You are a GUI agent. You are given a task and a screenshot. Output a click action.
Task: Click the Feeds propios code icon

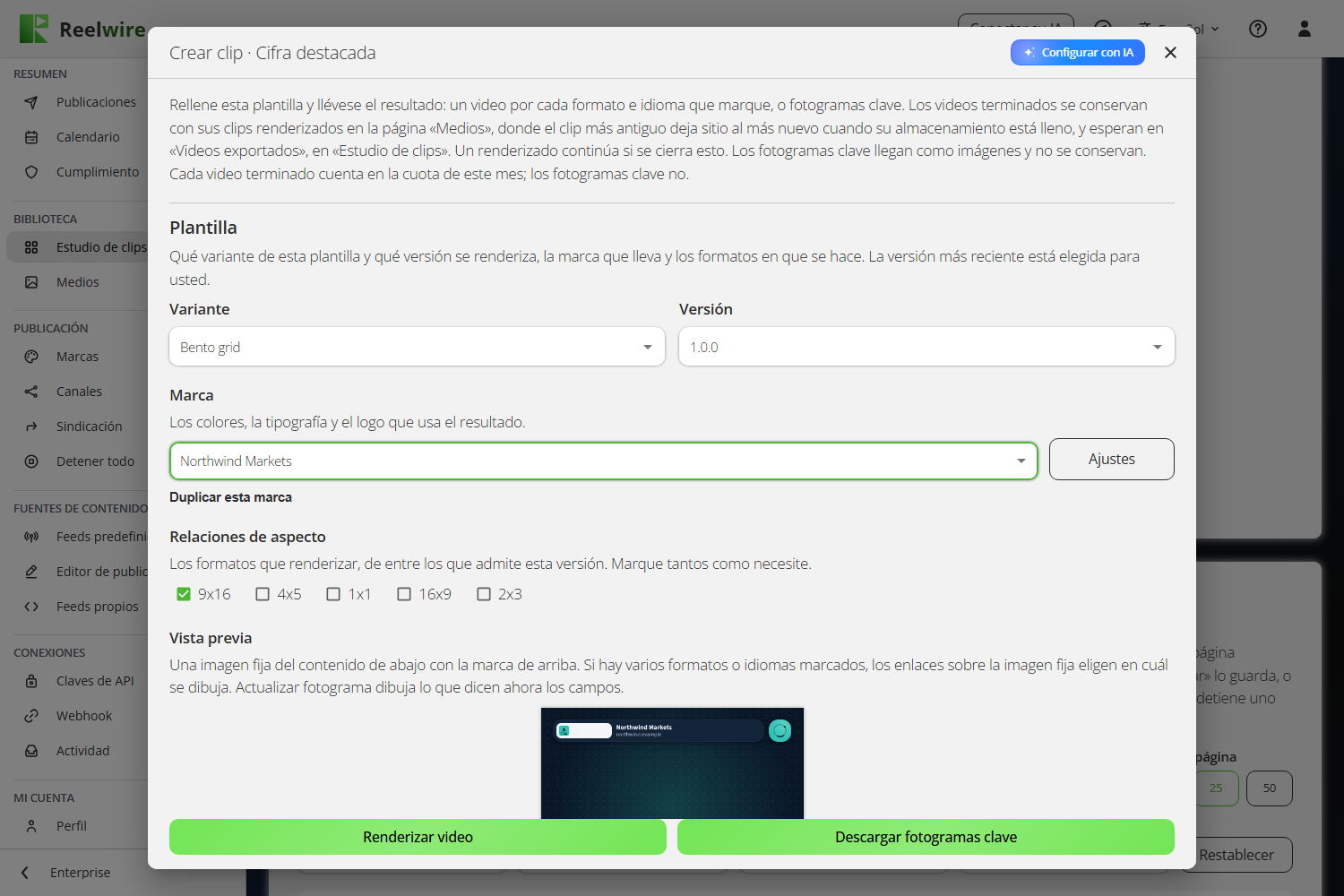[x=31, y=607]
